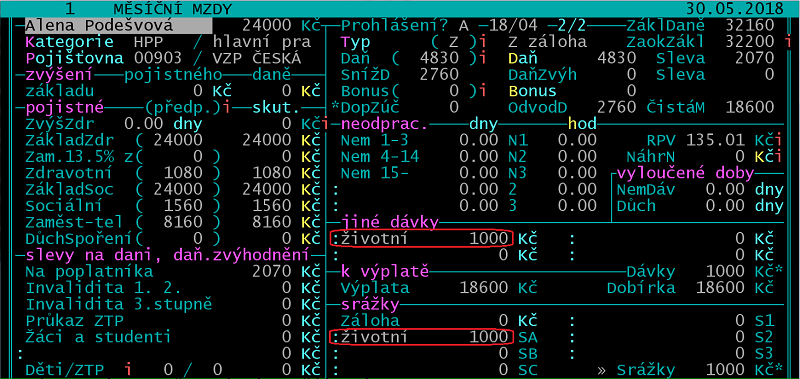
Task: Click the red 'i' next to NáhrN
Action: coord(780,156)
